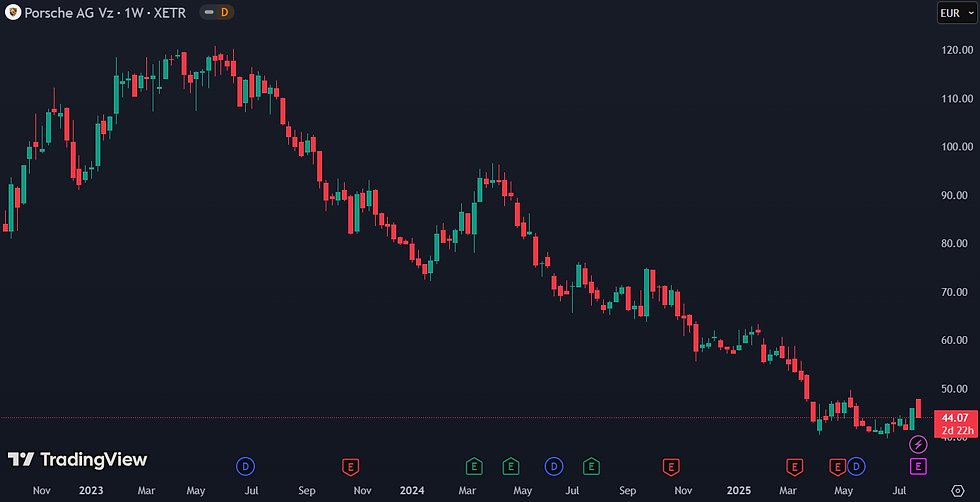Toggle the grey pill switch beside the title
Image resolution: width=980 pixels, height=502 pixels.
[x=209, y=13]
